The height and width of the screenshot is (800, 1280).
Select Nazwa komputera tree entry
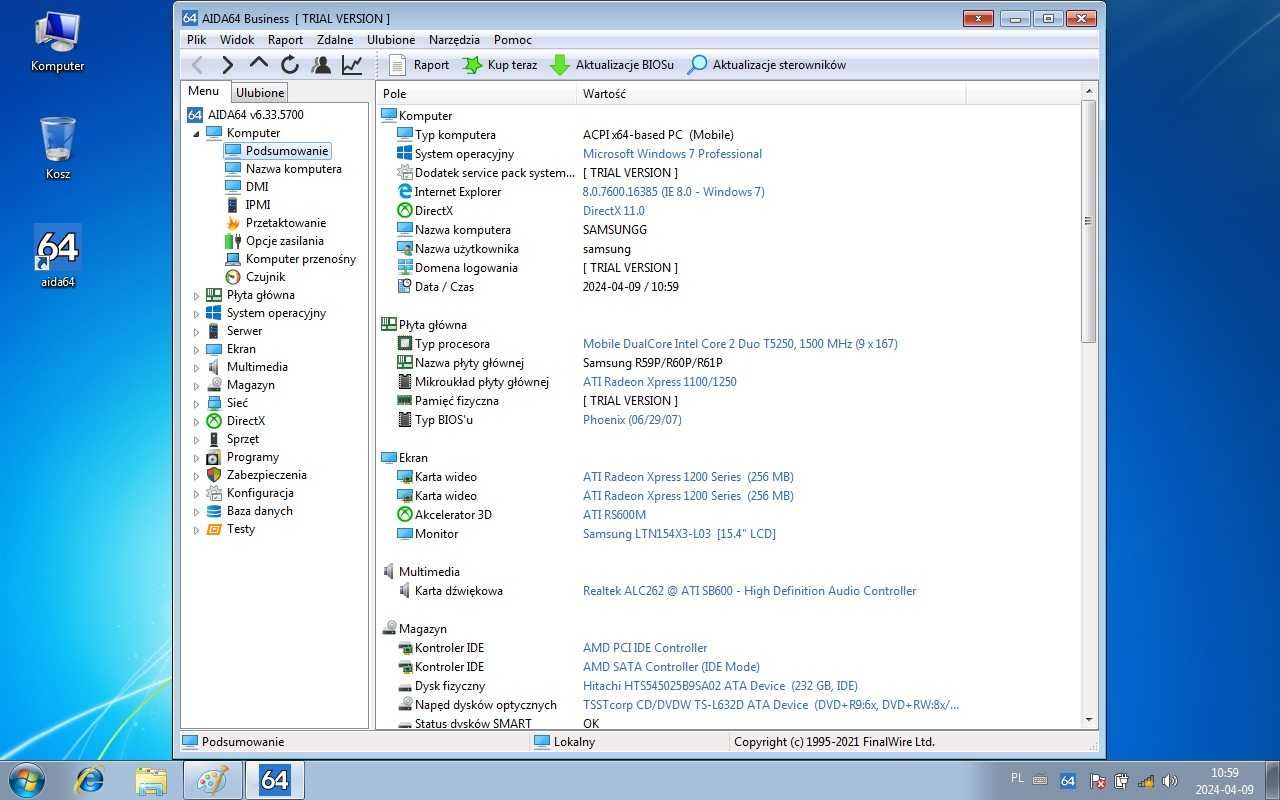point(294,169)
